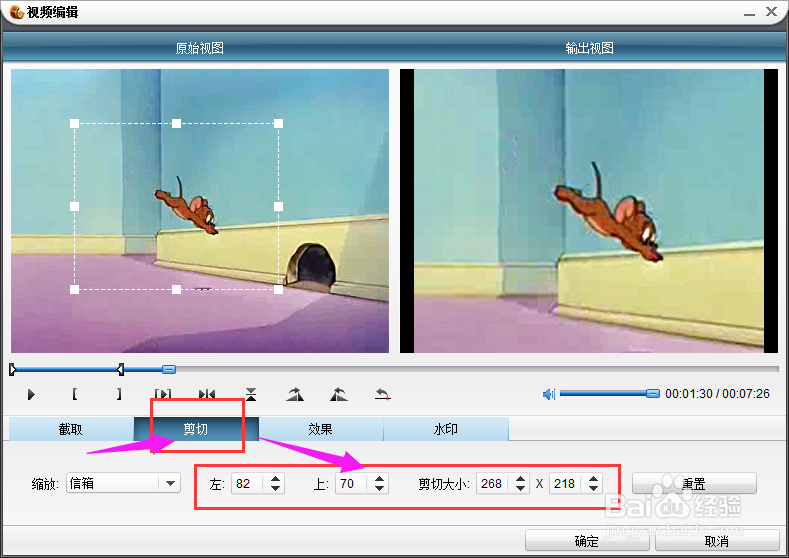Set clip start with left bracket icon
This screenshot has height=558, width=789.
[x=74, y=394]
